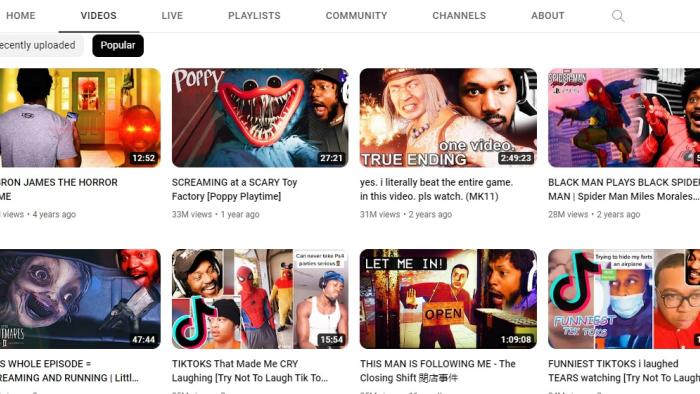Click FUNNIEST TIKTOKS i laughed TEARS title
Screen dimensions: 700x394
(624, 371)
